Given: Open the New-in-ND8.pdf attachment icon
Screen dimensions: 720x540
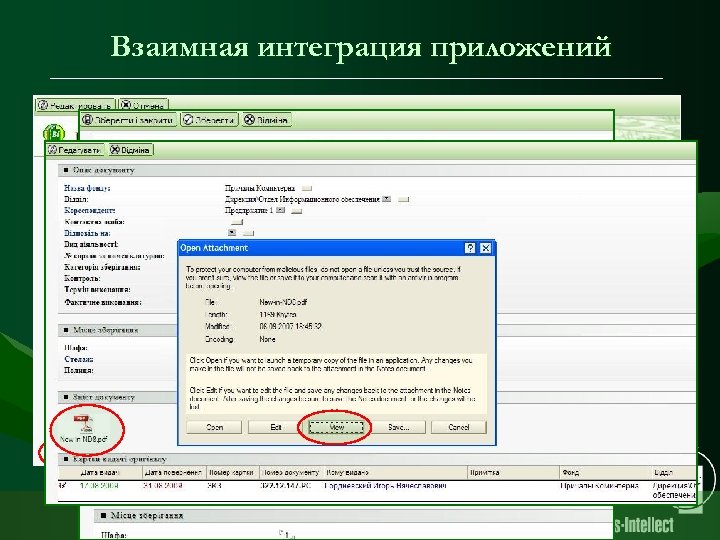Looking at the screenshot, I should 84,428.
